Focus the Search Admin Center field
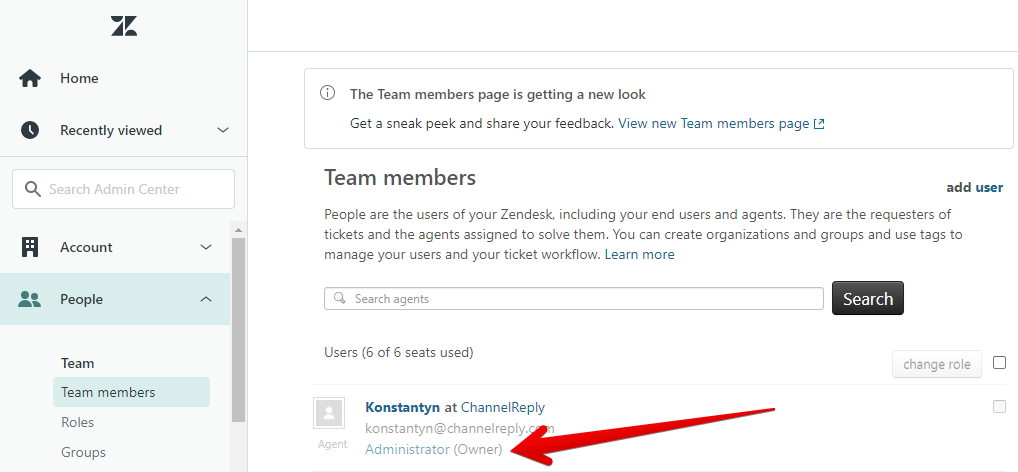 (x=123, y=189)
